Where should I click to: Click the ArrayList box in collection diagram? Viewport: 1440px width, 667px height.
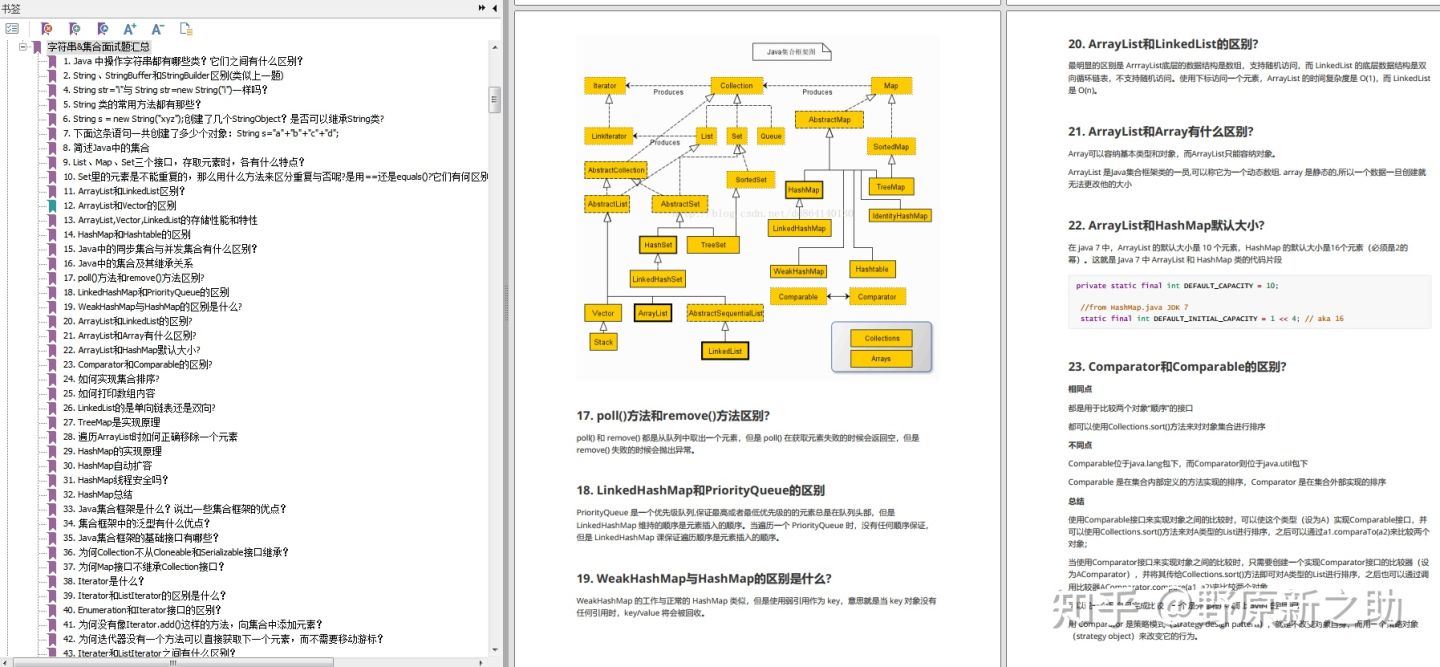point(653,313)
